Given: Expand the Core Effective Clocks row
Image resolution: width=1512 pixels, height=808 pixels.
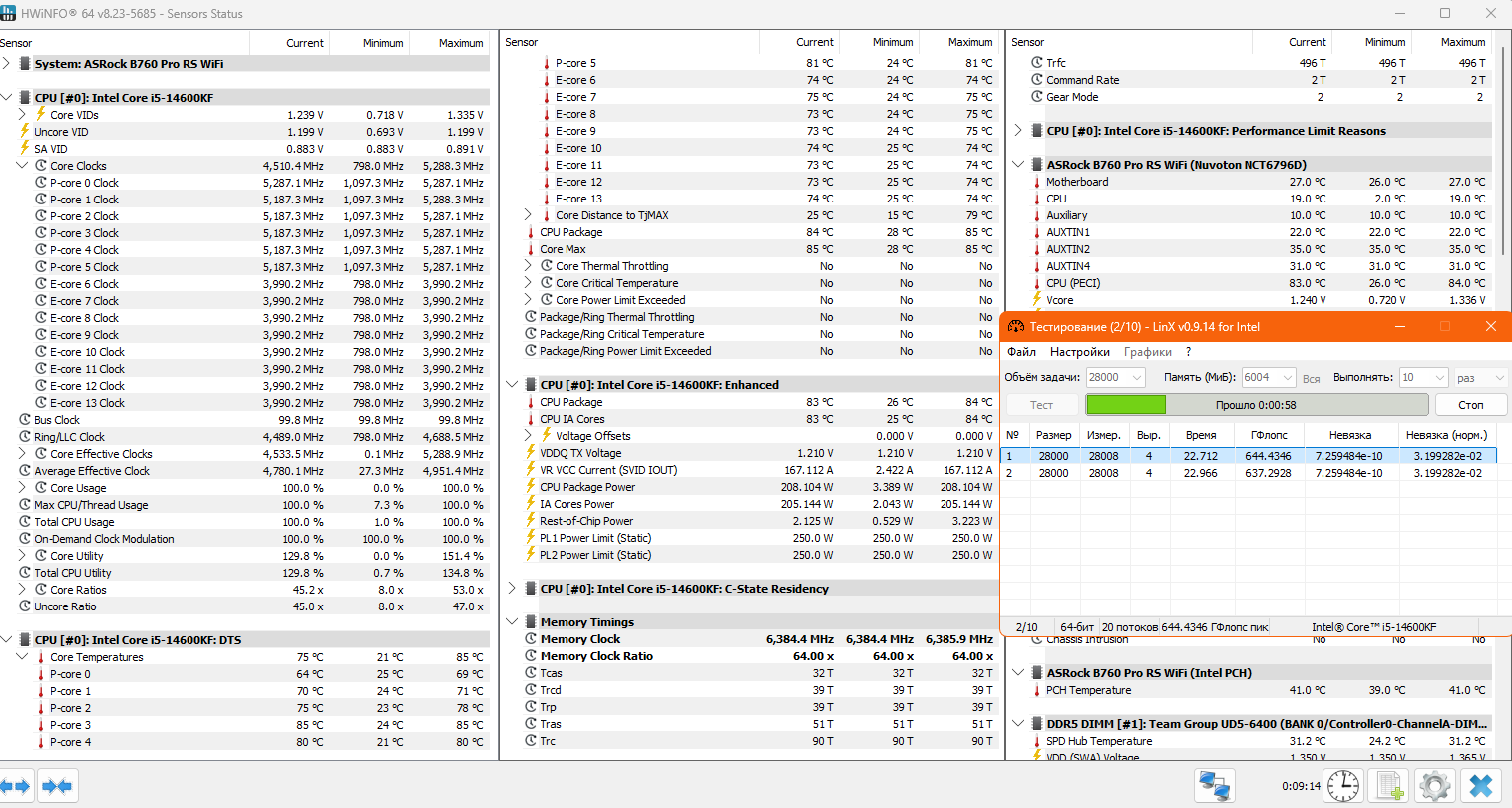Looking at the screenshot, I should pyautogui.click(x=22, y=454).
